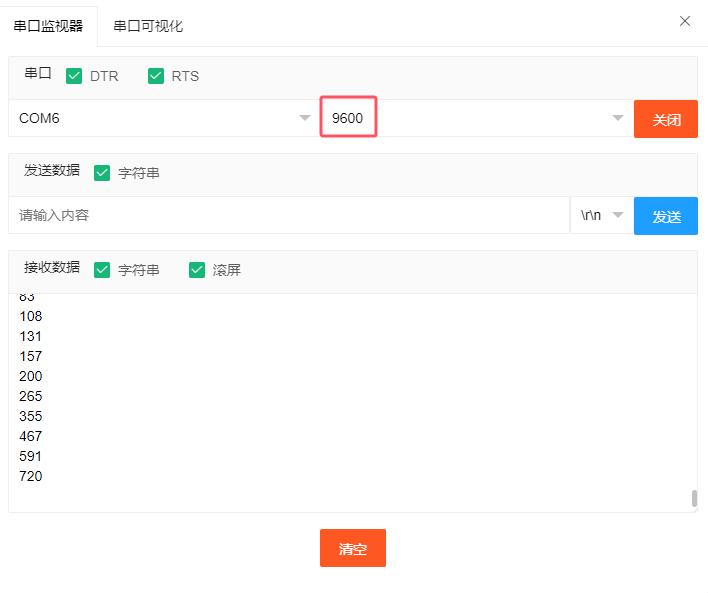Screen dimensions: 708x593
Task: Click received value 720
Action: click(31, 476)
